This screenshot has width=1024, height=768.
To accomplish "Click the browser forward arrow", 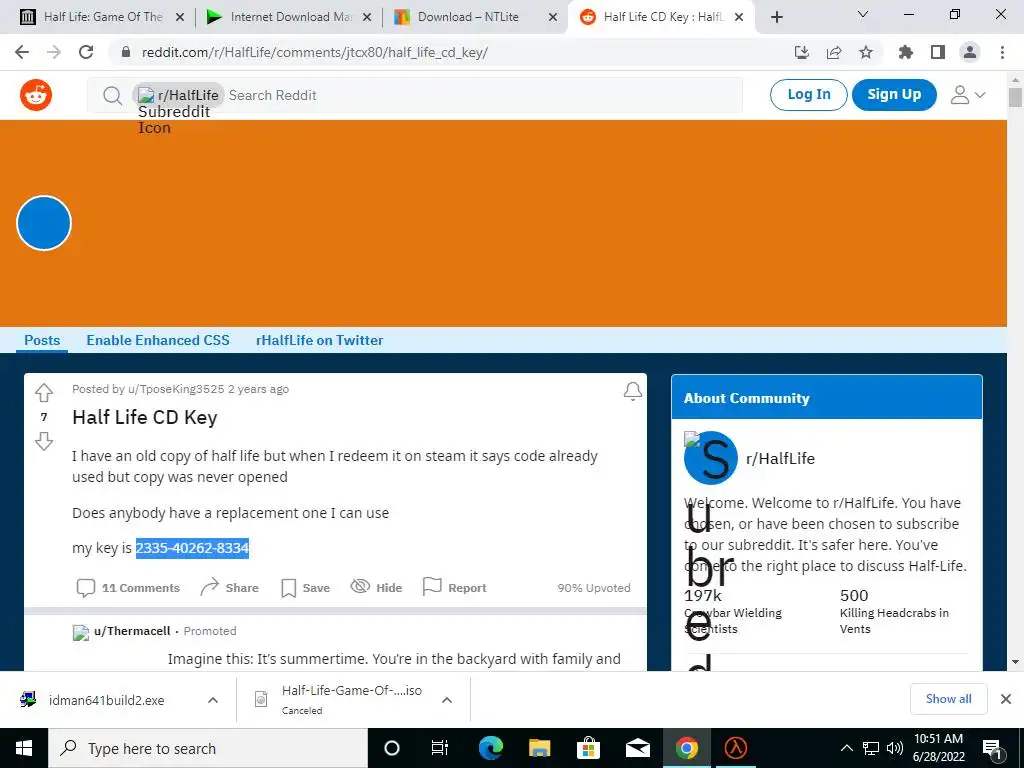I will click(x=54, y=52).
